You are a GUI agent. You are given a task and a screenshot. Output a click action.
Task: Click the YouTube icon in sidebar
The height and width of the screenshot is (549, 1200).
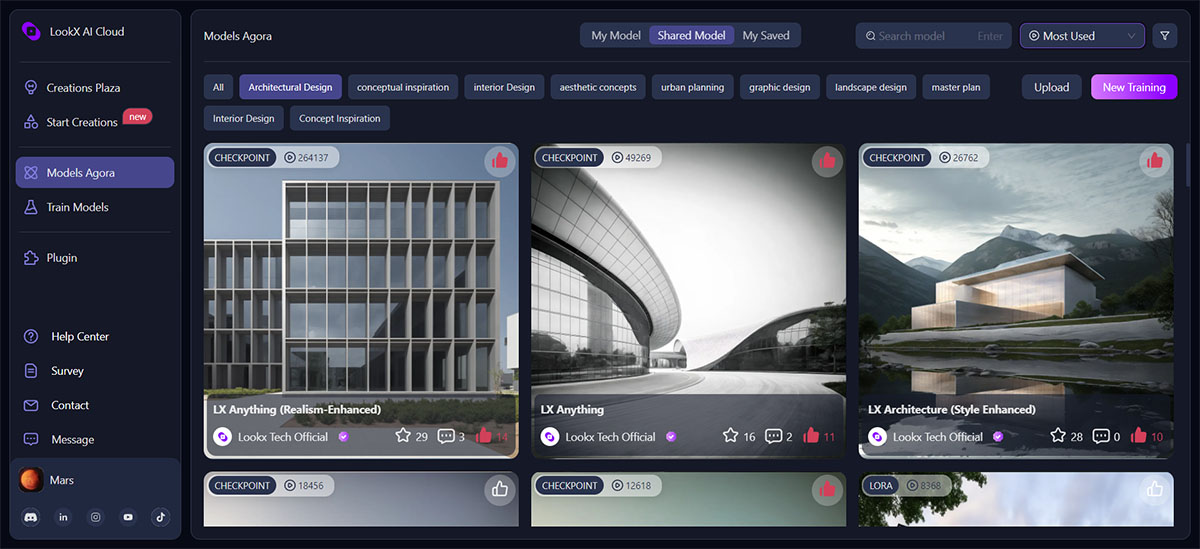(128, 517)
